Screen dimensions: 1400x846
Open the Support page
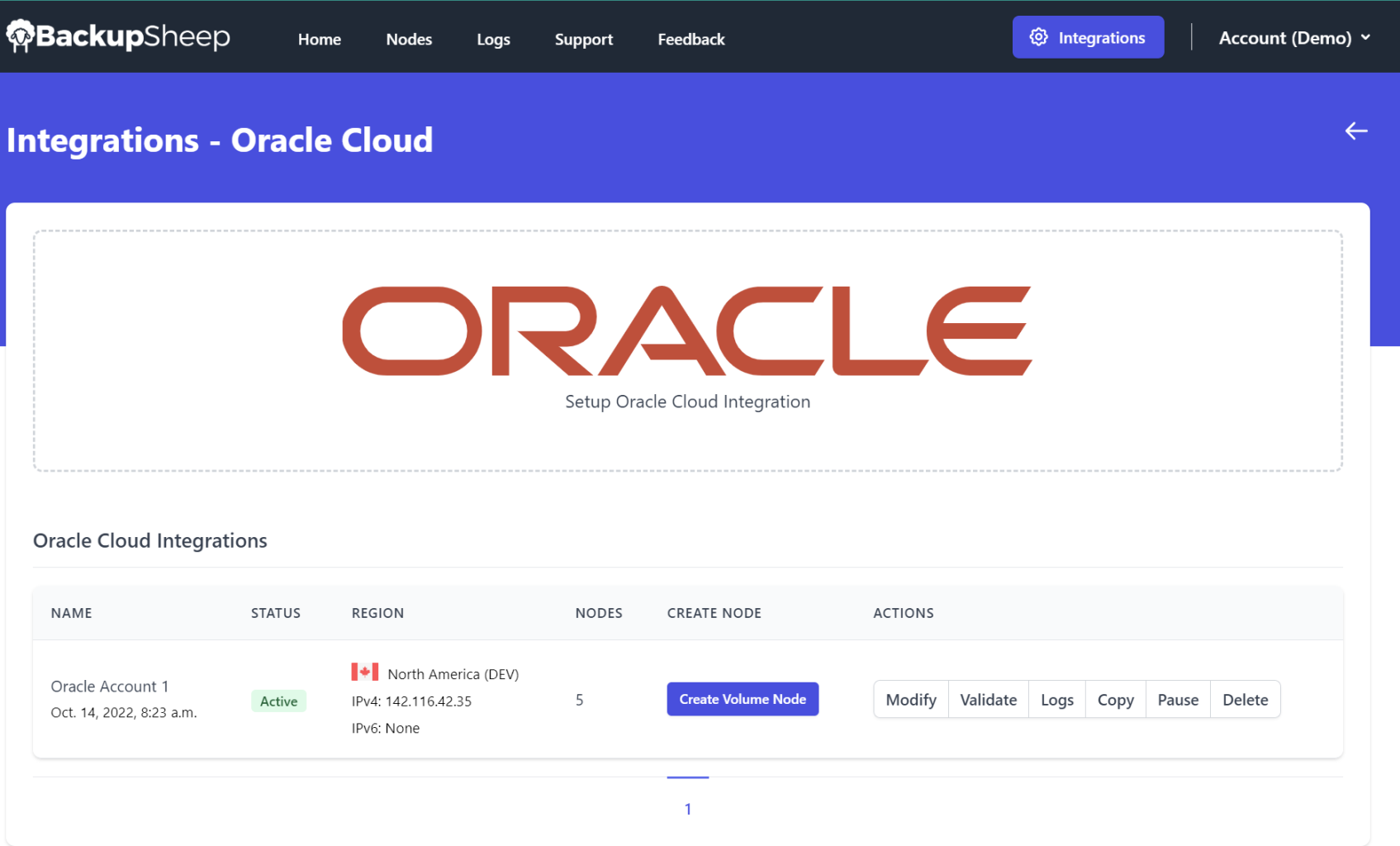point(584,39)
